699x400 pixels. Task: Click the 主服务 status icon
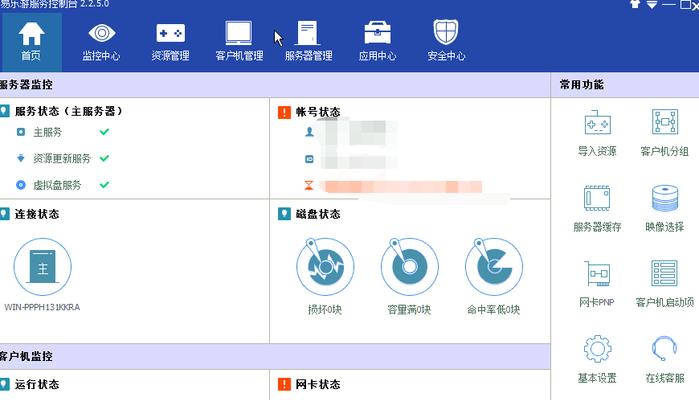coord(21,132)
